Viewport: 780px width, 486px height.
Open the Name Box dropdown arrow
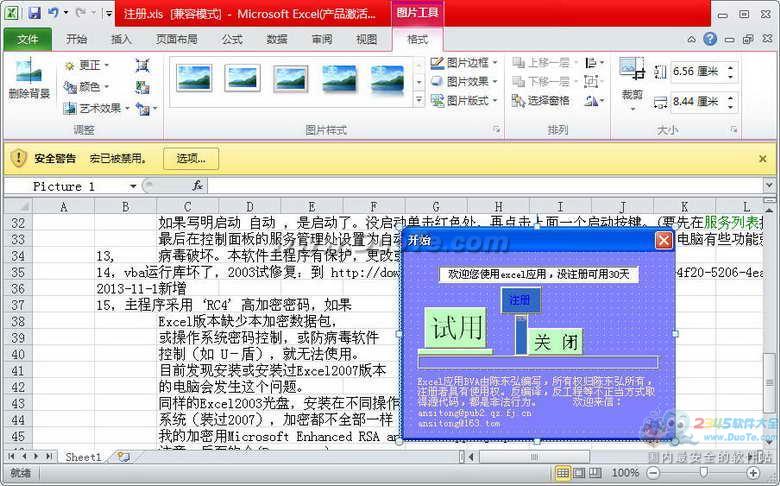click(x=133, y=187)
